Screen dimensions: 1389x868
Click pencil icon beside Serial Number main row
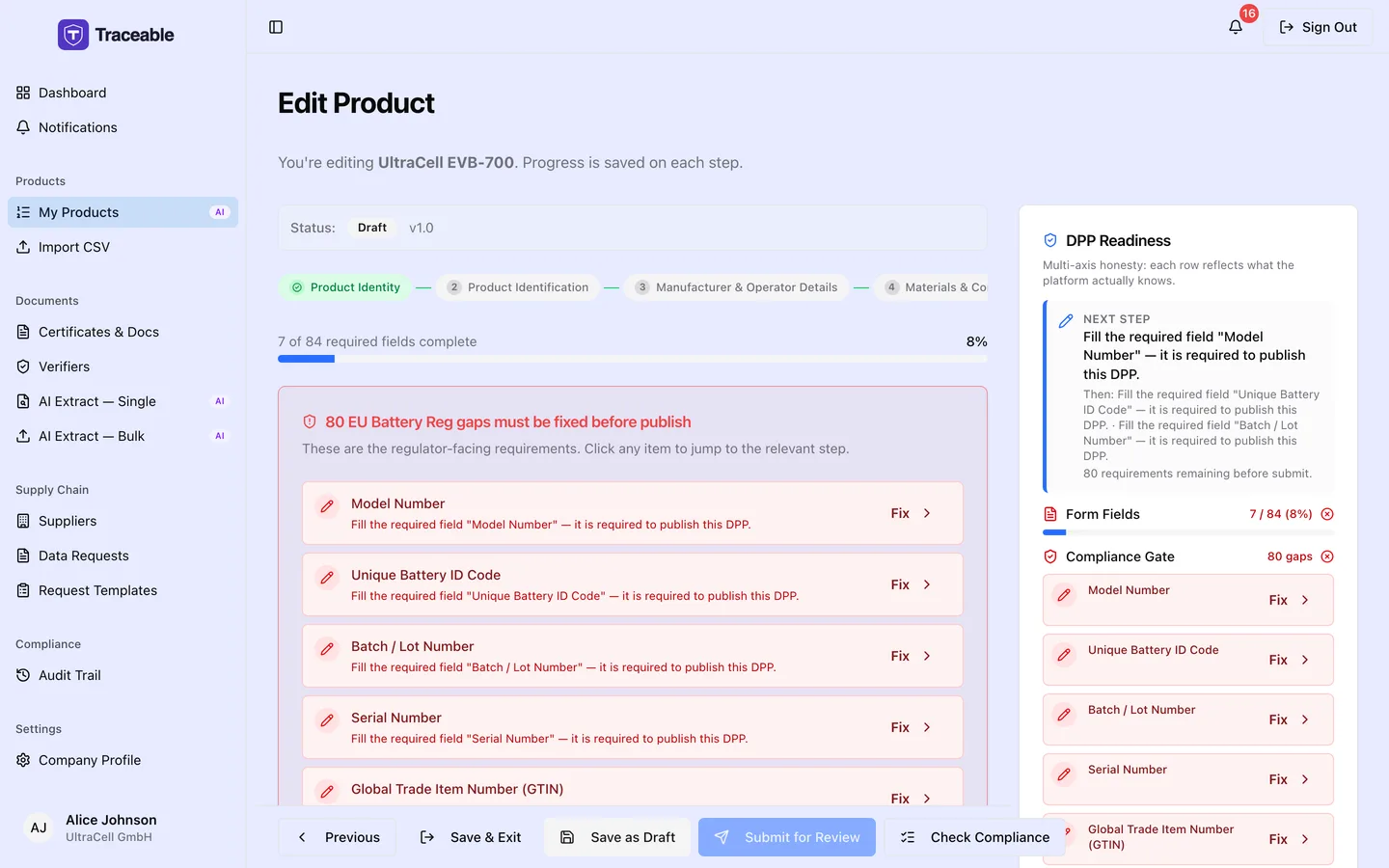point(327,720)
